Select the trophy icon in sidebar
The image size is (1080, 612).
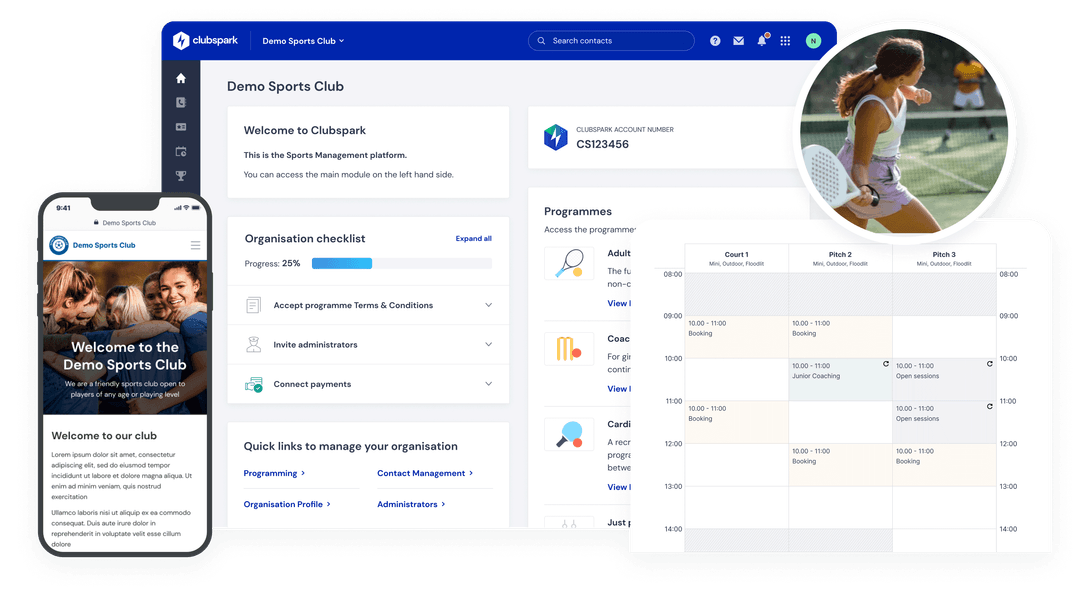pyautogui.click(x=181, y=176)
